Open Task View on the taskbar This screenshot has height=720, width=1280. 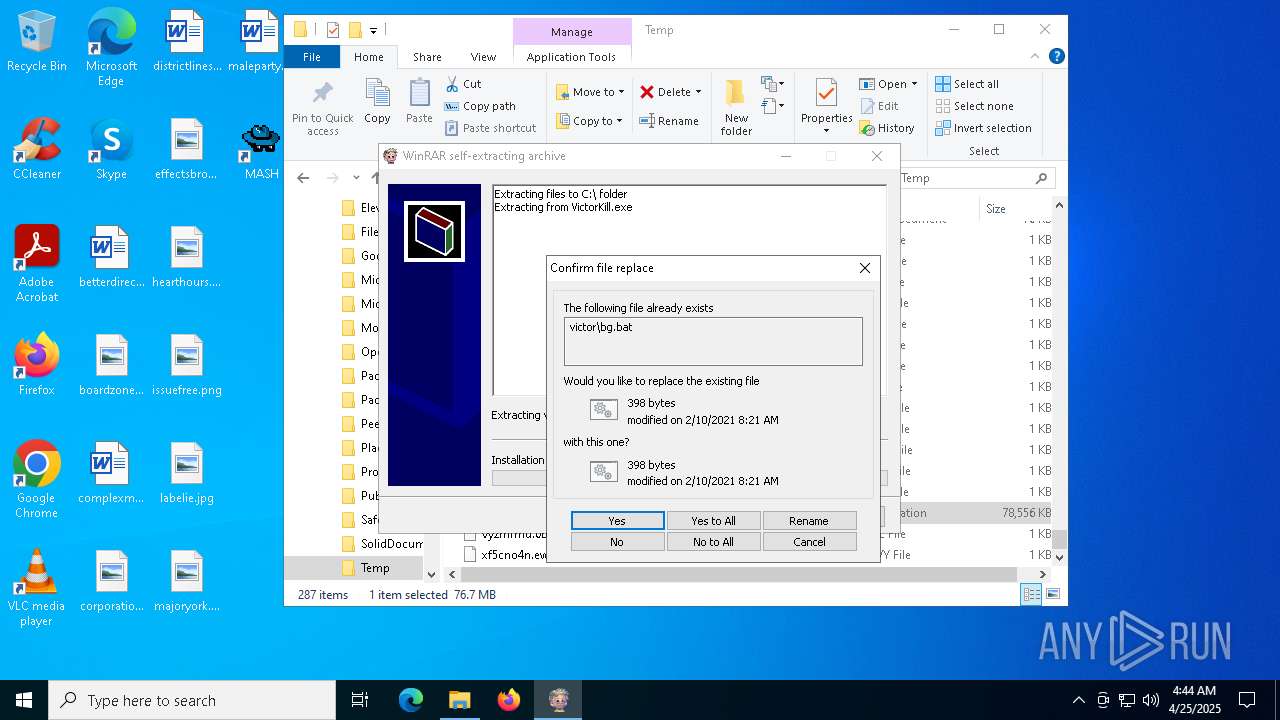tap(360, 700)
